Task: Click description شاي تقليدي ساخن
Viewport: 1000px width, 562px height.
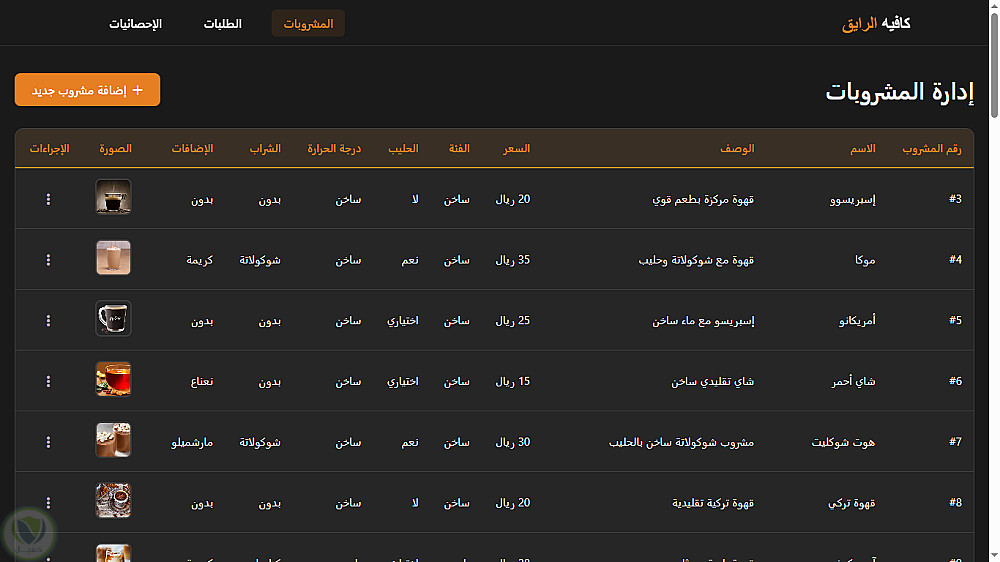Action: [x=712, y=381]
